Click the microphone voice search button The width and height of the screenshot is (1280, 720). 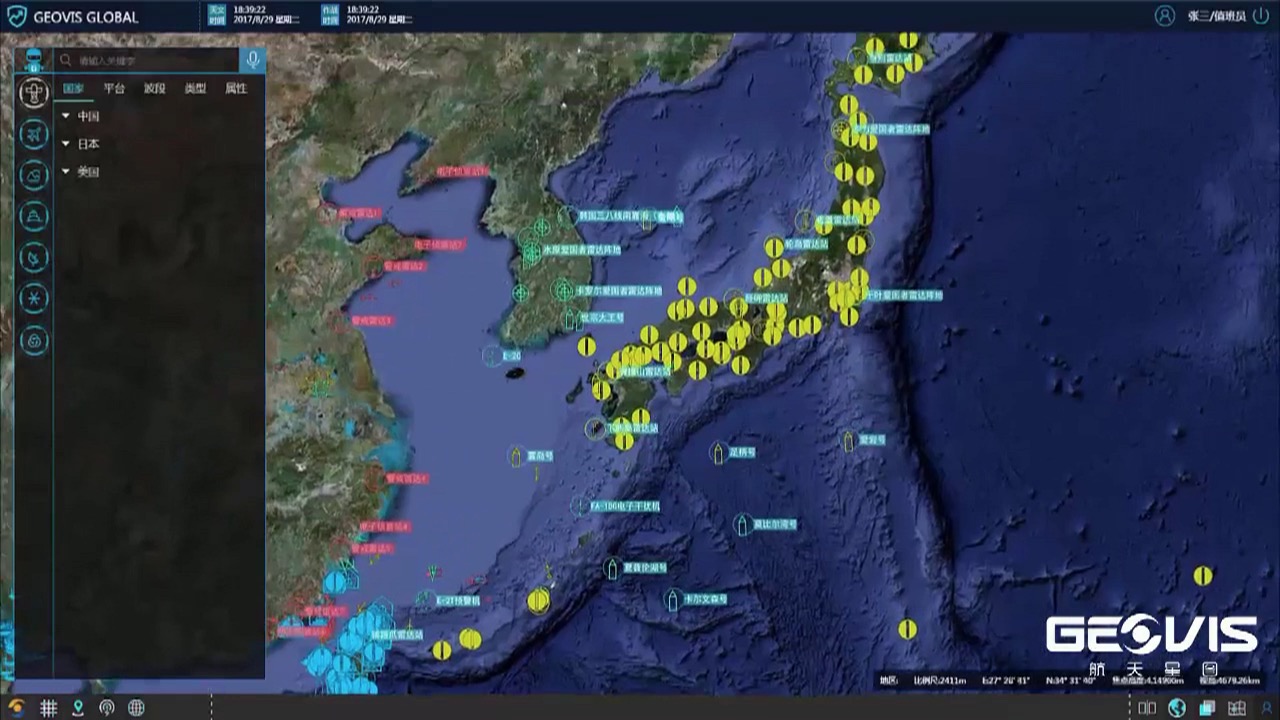tap(252, 60)
